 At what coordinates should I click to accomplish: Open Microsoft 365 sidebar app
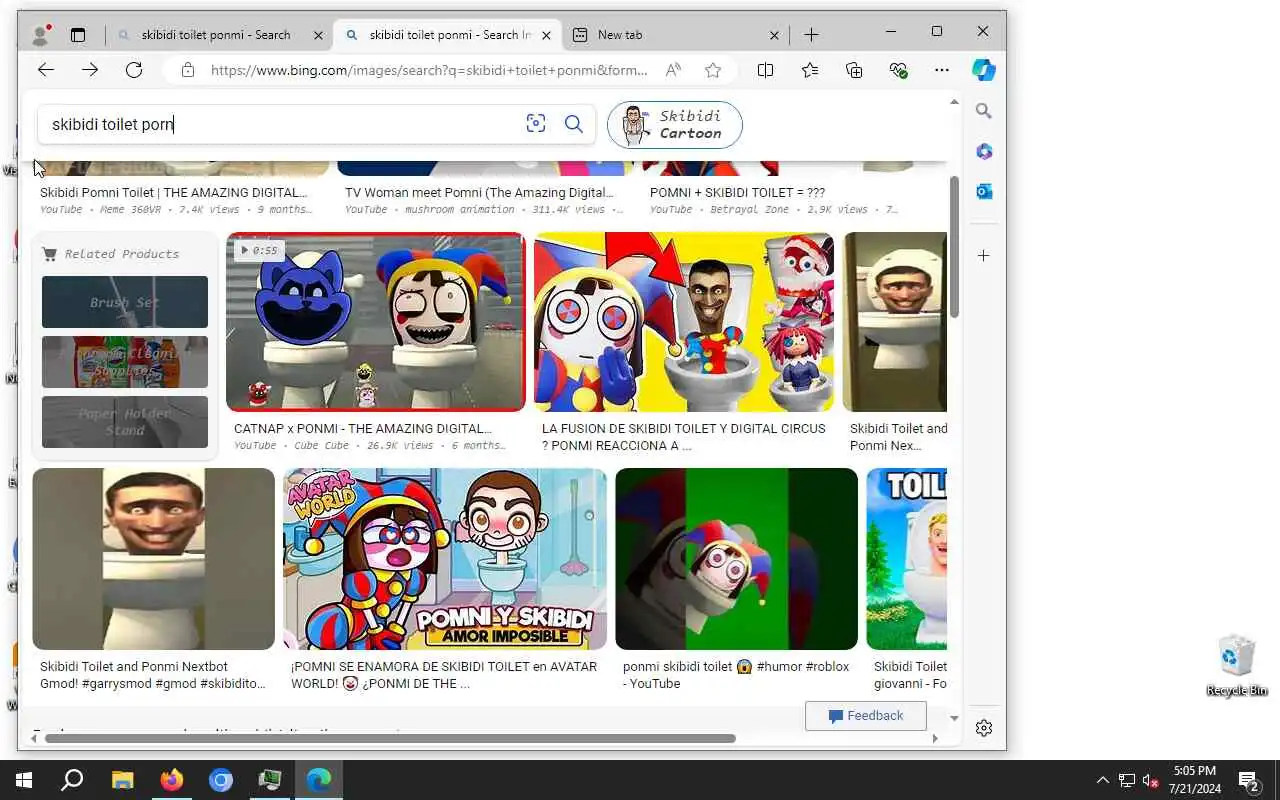984,151
